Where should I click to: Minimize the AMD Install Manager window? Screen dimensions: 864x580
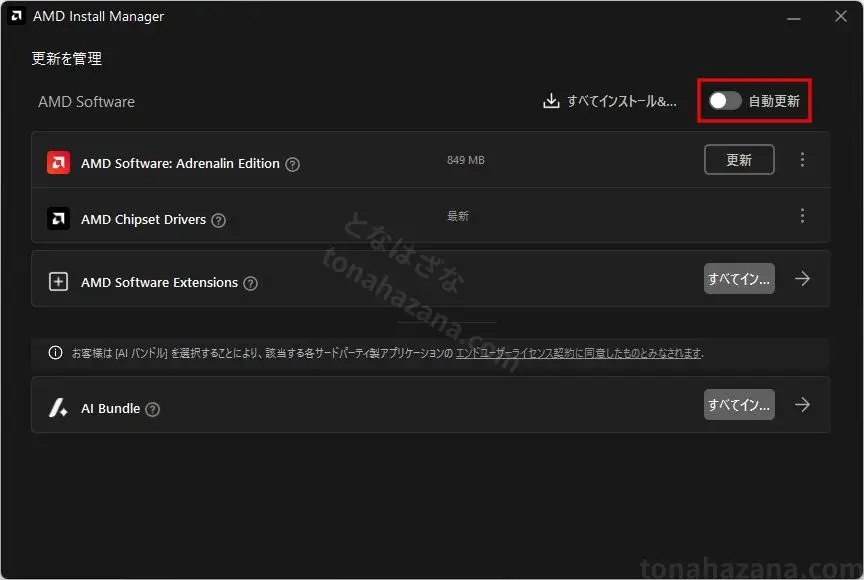pyautogui.click(x=793, y=17)
